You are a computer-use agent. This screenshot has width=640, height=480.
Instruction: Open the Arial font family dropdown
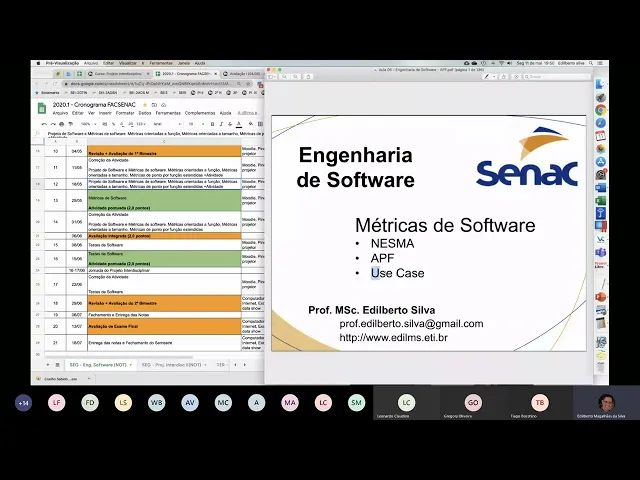click(167, 124)
